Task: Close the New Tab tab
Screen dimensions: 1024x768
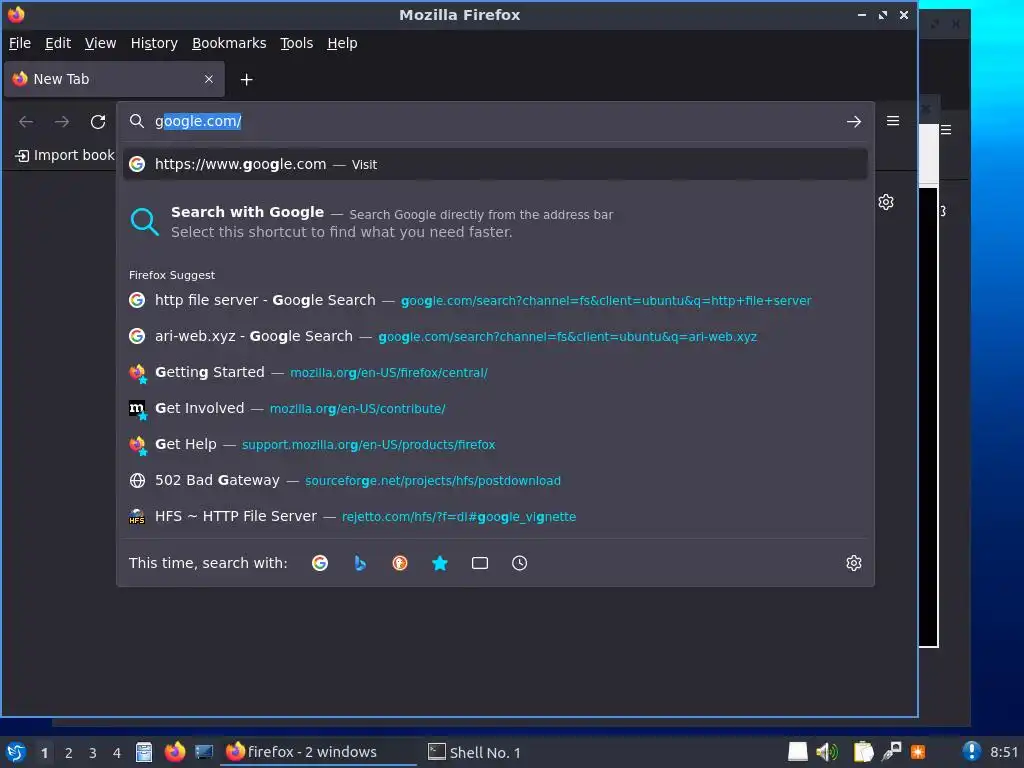Action: pos(209,79)
